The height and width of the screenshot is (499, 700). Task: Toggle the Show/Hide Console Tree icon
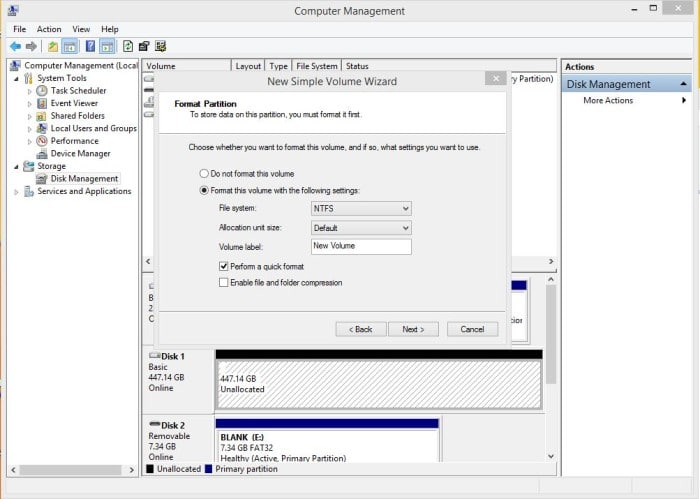click(70, 46)
